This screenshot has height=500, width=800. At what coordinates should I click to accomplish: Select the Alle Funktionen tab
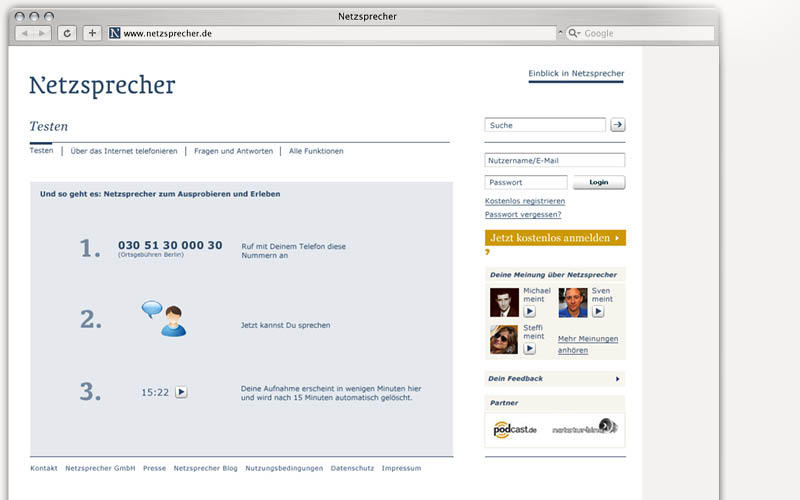316,151
